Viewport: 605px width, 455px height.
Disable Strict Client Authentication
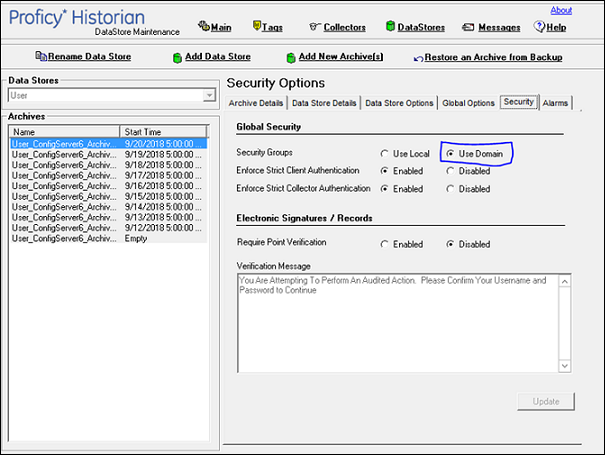tap(450, 171)
